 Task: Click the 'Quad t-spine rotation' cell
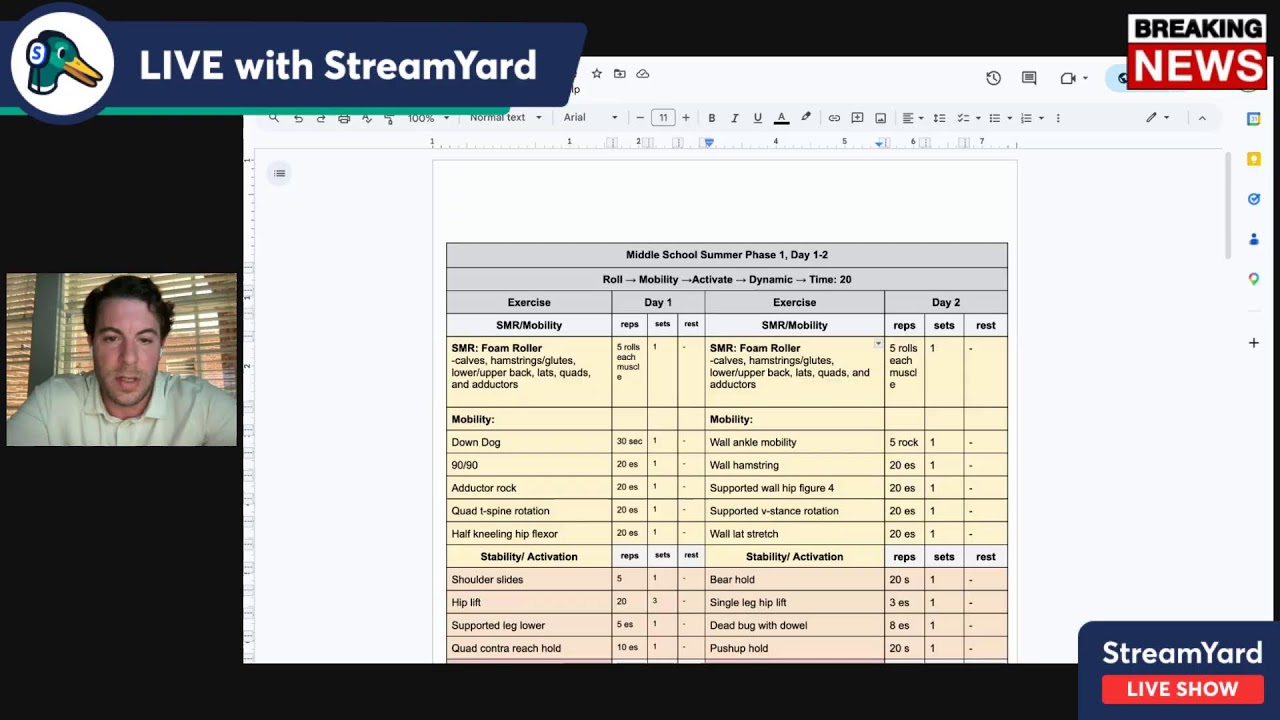529,511
